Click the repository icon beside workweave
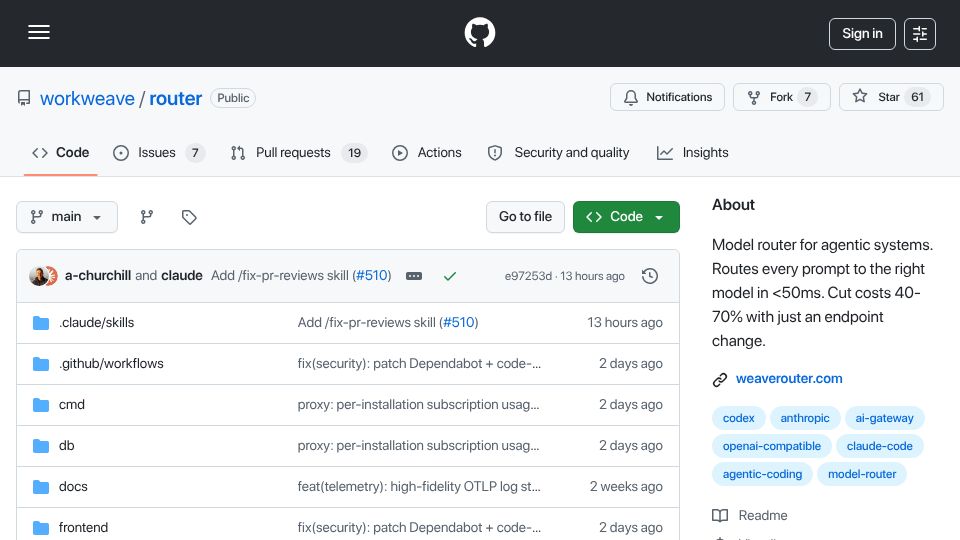The height and width of the screenshot is (540, 960). 24,98
